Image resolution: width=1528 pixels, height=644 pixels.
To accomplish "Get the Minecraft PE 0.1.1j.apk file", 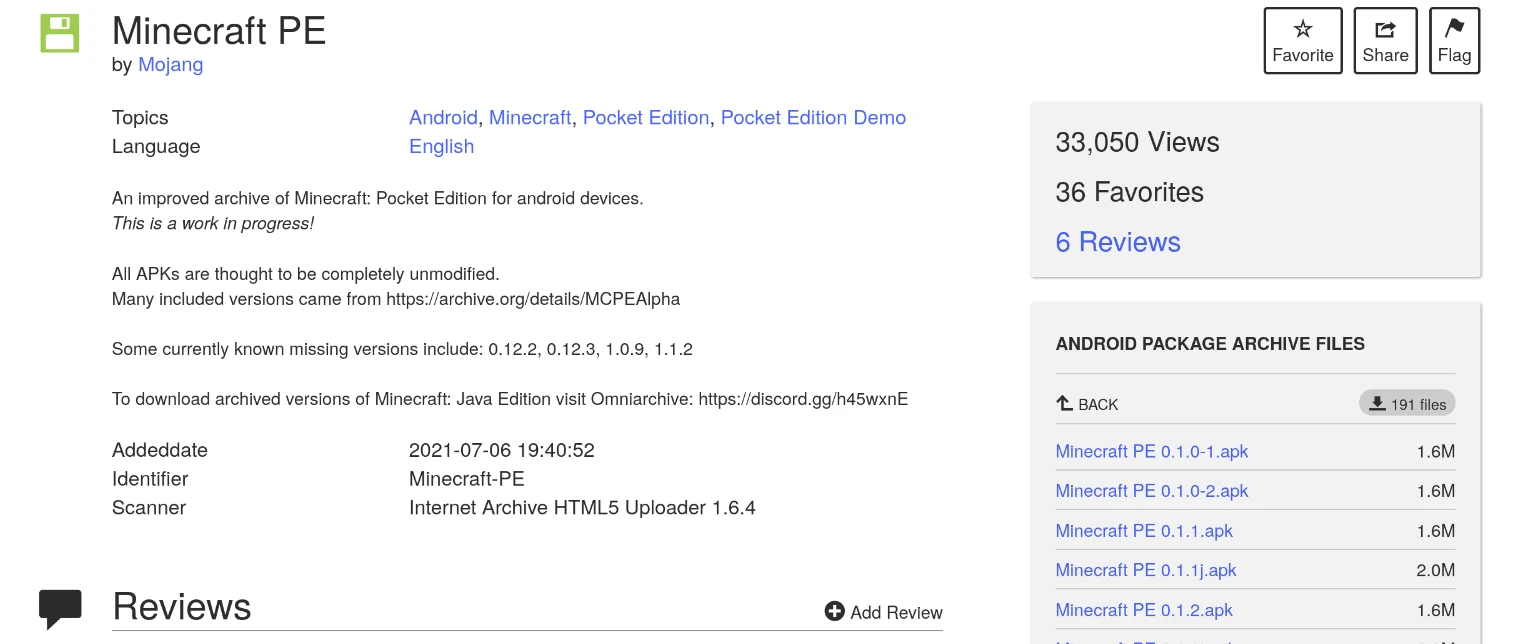I will pyautogui.click(x=1146, y=570).
